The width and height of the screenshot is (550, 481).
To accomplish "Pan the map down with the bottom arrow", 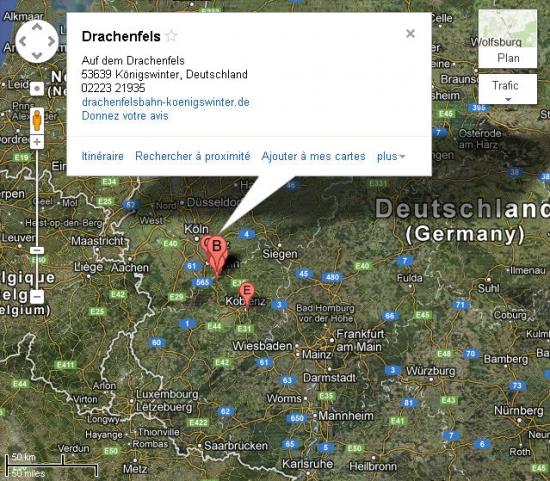I will pos(37,55).
